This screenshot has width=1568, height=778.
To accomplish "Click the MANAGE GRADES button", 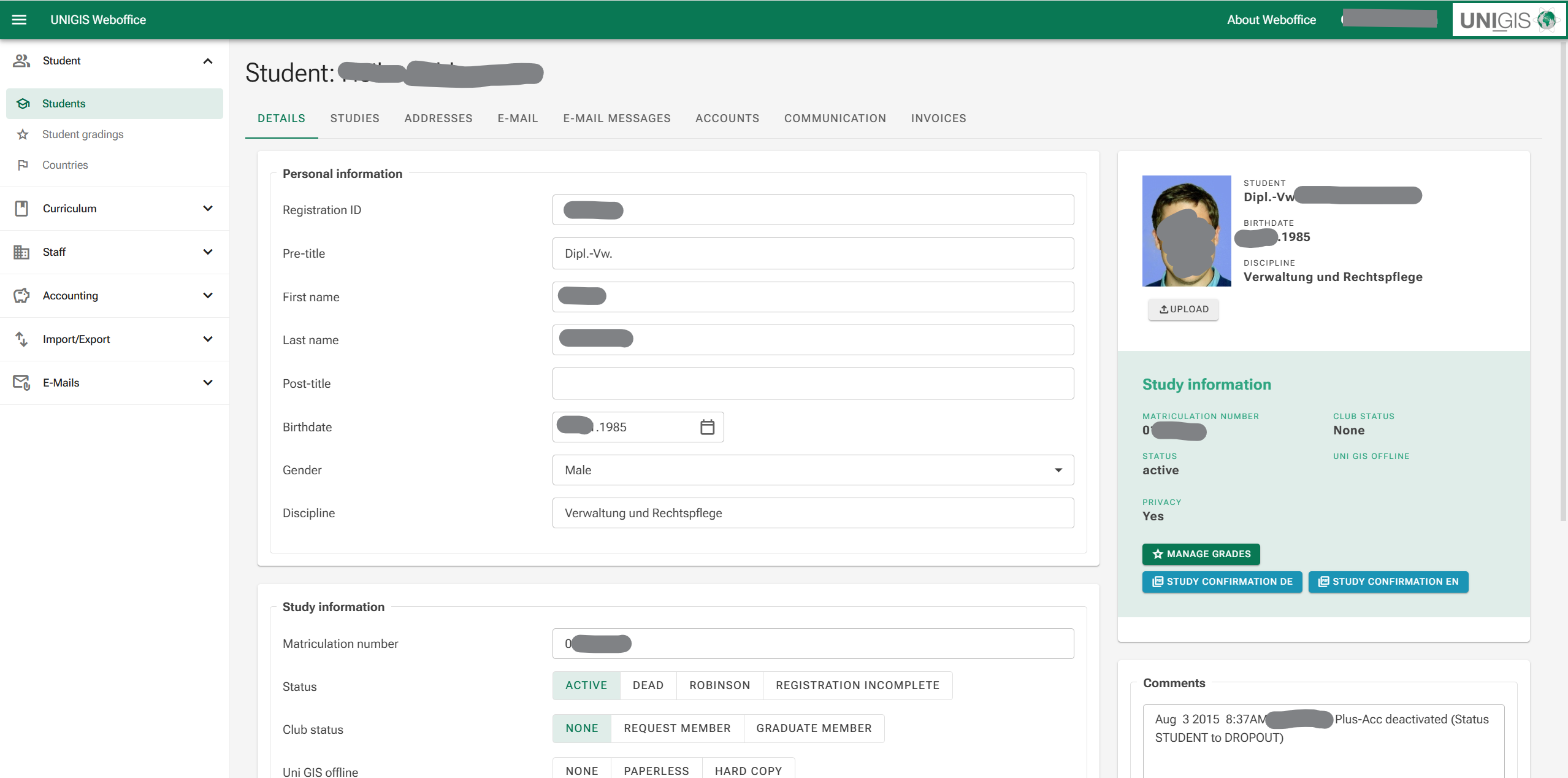I will (1201, 554).
